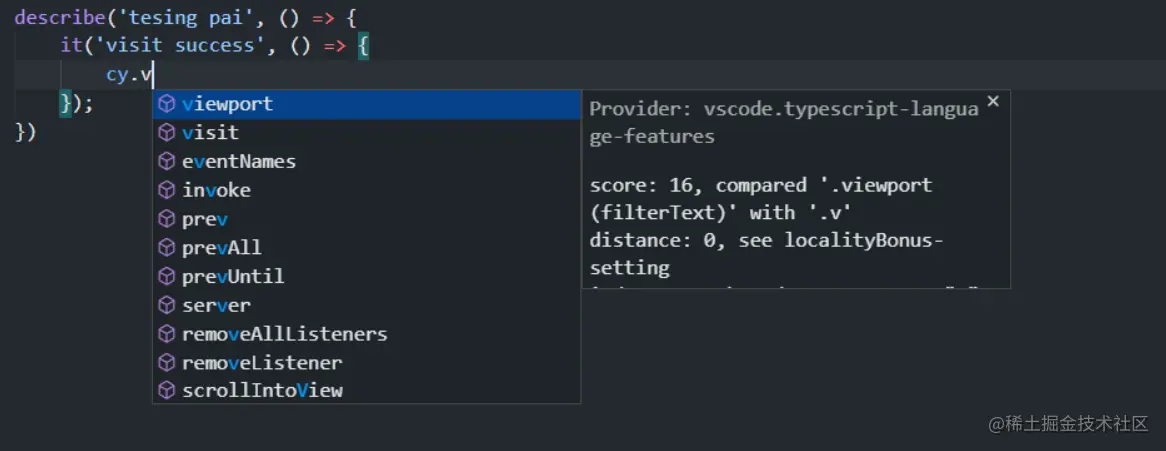Viewport: 1166px width, 451px height.
Task: Choose the scrollIntoView suggestion
Action: click(x=262, y=391)
